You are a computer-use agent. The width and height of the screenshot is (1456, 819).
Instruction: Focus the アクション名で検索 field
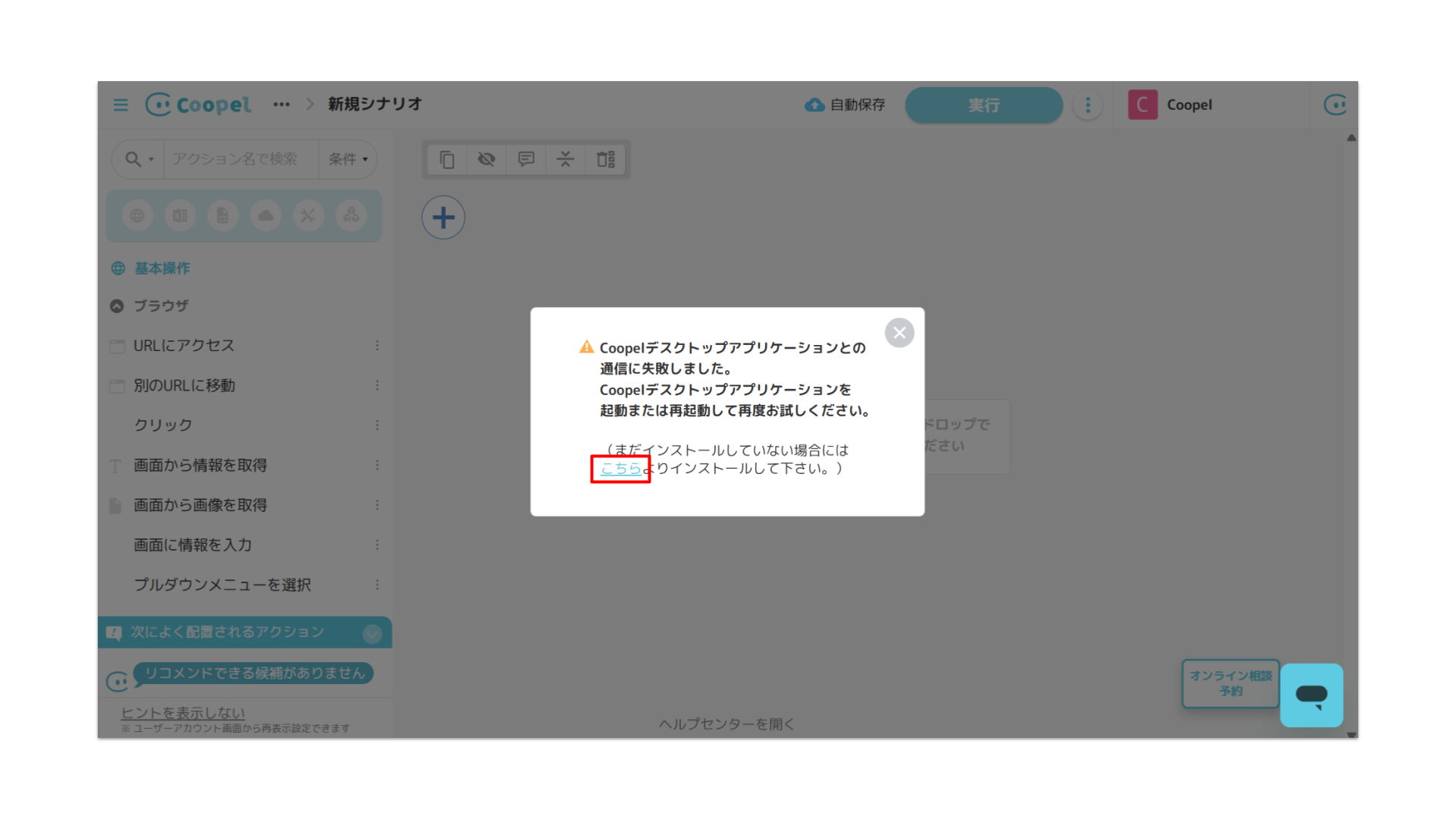pyautogui.click(x=241, y=159)
